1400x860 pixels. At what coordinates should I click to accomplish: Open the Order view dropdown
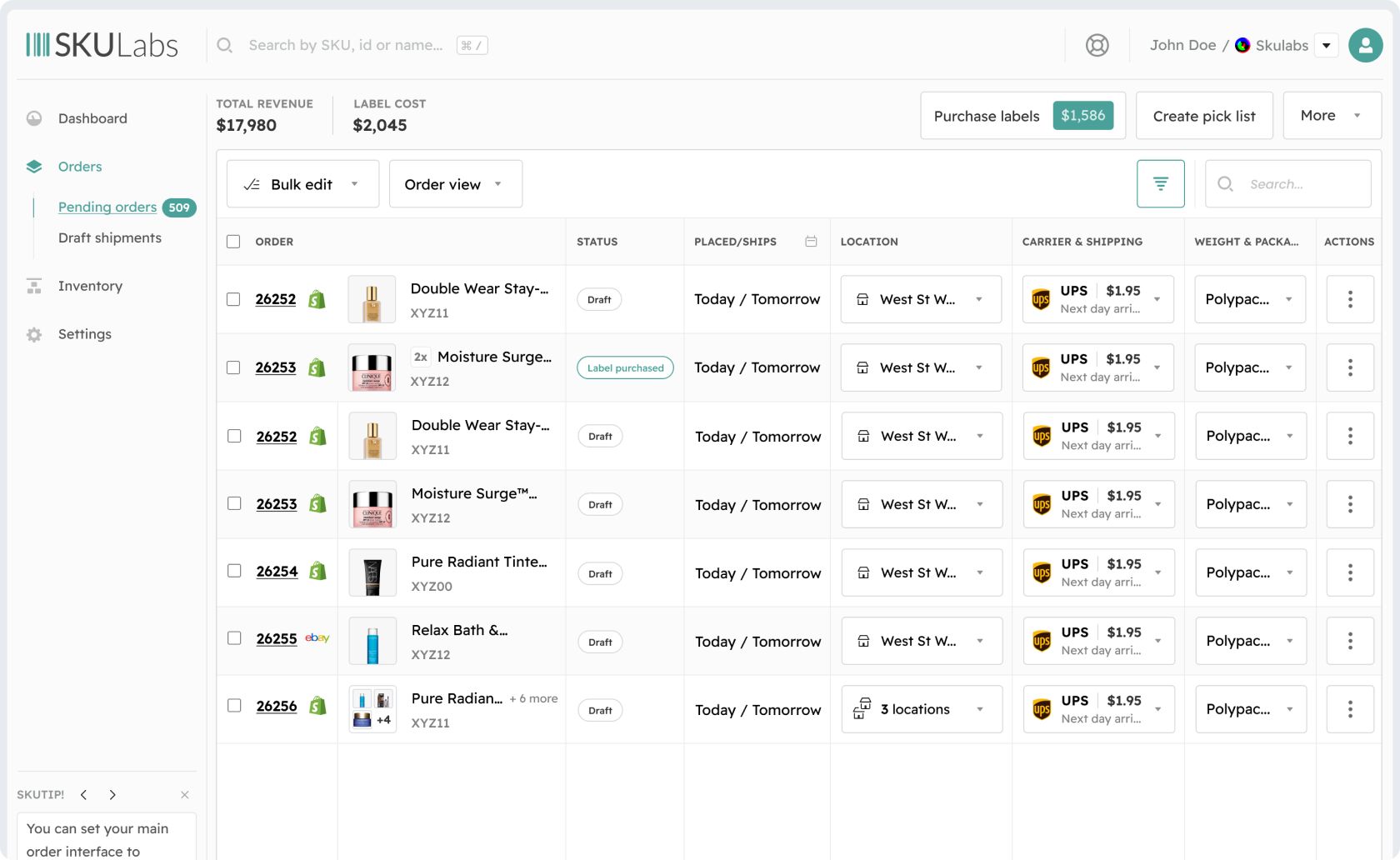click(455, 184)
